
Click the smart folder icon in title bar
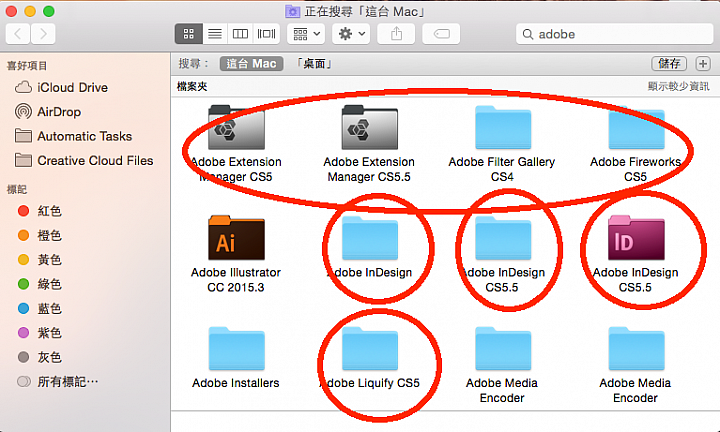(292, 11)
